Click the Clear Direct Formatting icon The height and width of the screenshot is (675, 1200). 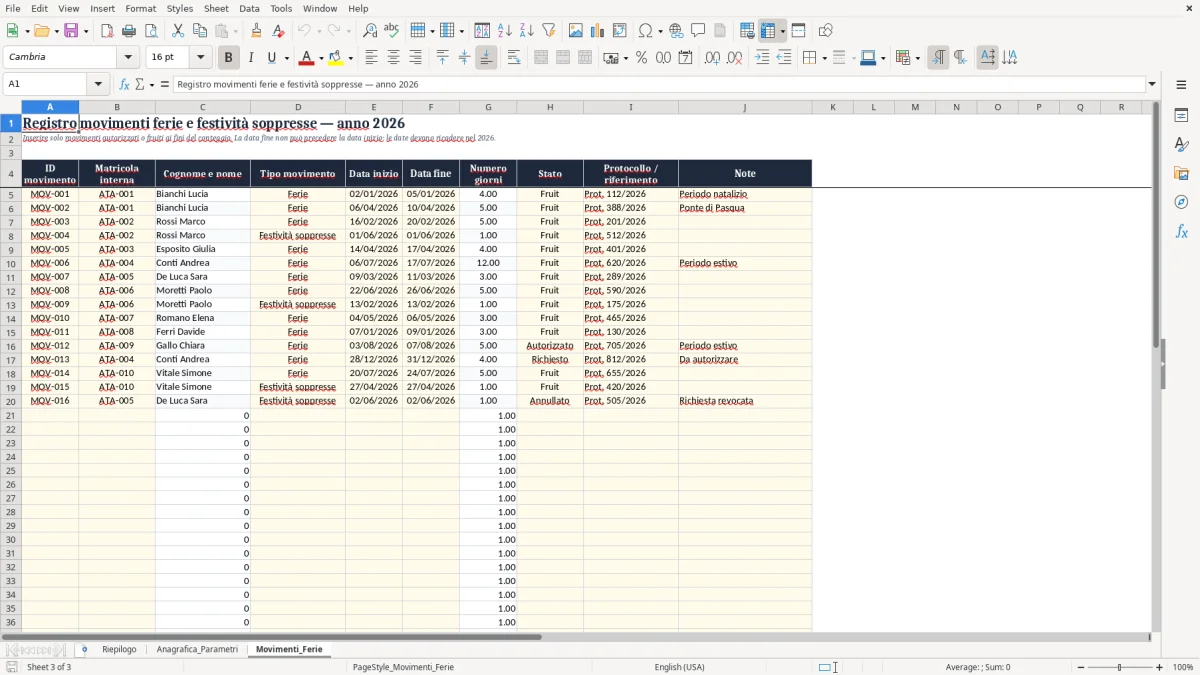[279, 31]
